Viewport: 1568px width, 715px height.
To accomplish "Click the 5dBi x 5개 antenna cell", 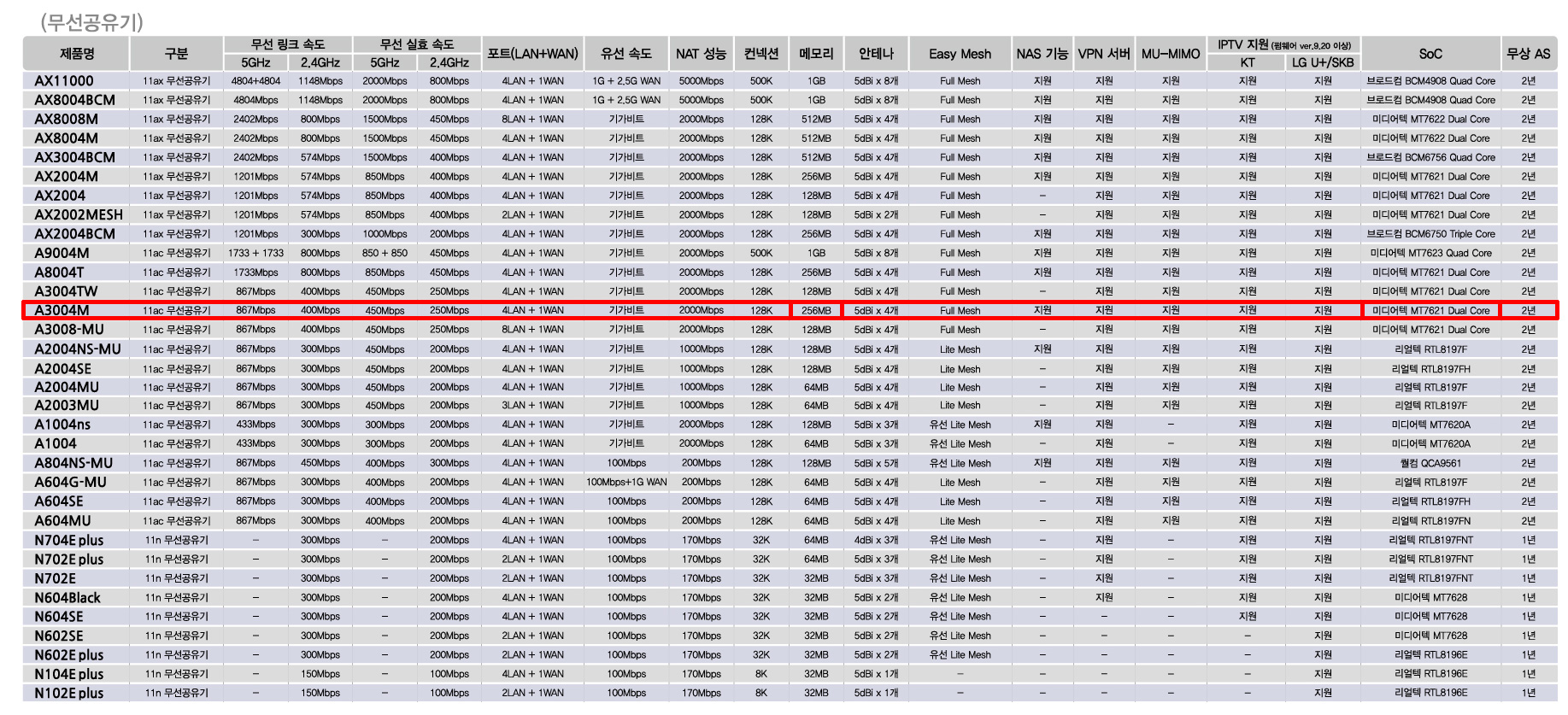I will (x=876, y=463).
